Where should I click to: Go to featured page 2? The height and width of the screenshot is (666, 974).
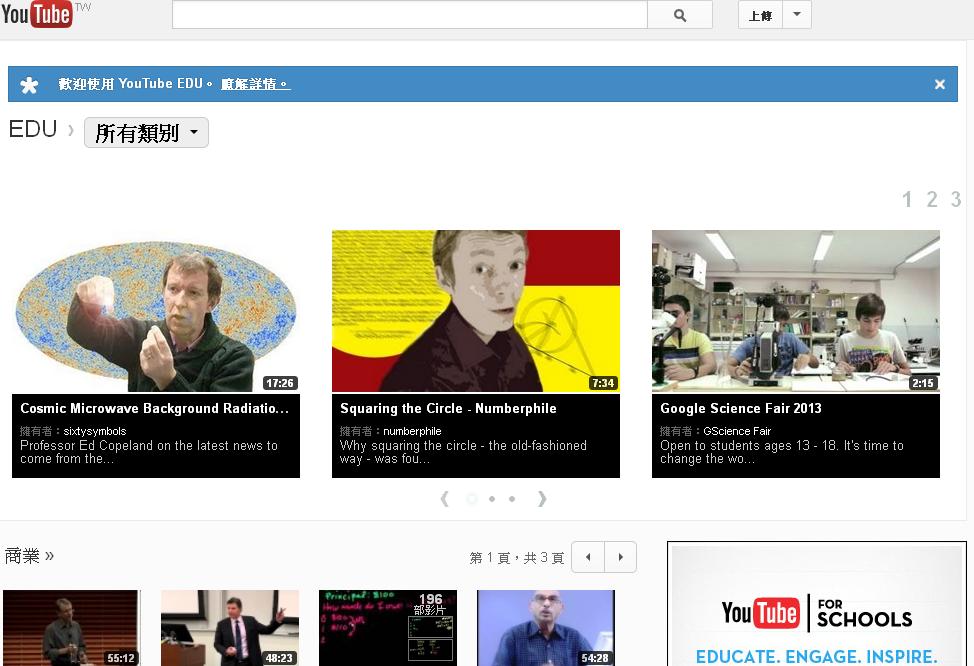coord(932,199)
